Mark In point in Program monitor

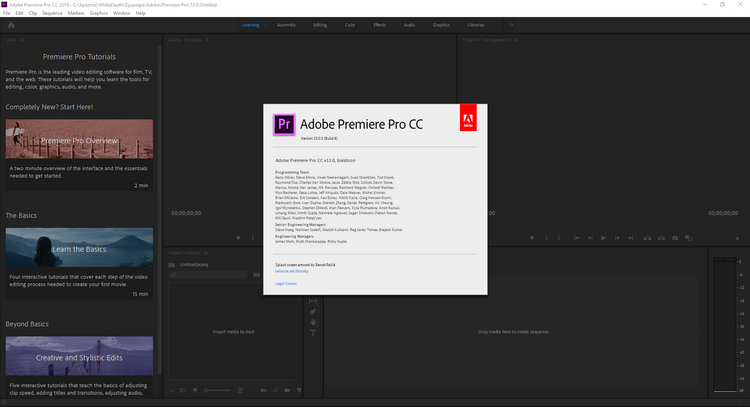click(x=546, y=238)
